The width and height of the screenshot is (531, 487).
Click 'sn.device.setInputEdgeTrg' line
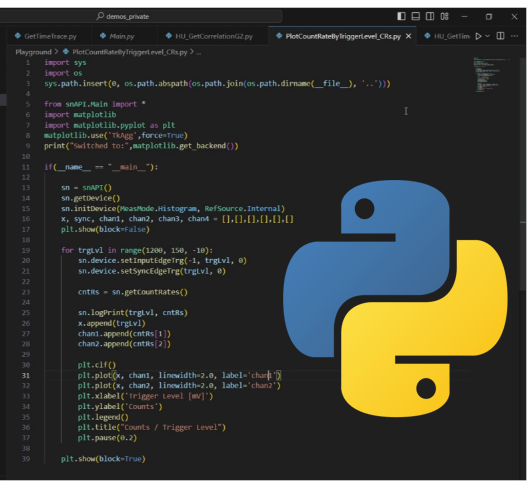(163, 260)
